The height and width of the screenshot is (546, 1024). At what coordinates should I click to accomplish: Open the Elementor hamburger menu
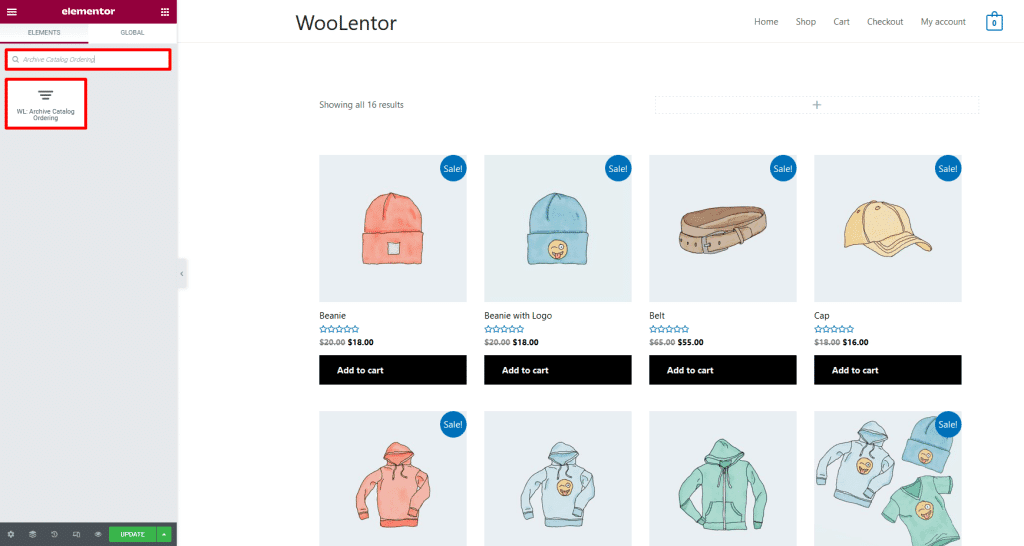pyautogui.click(x=12, y=12)
